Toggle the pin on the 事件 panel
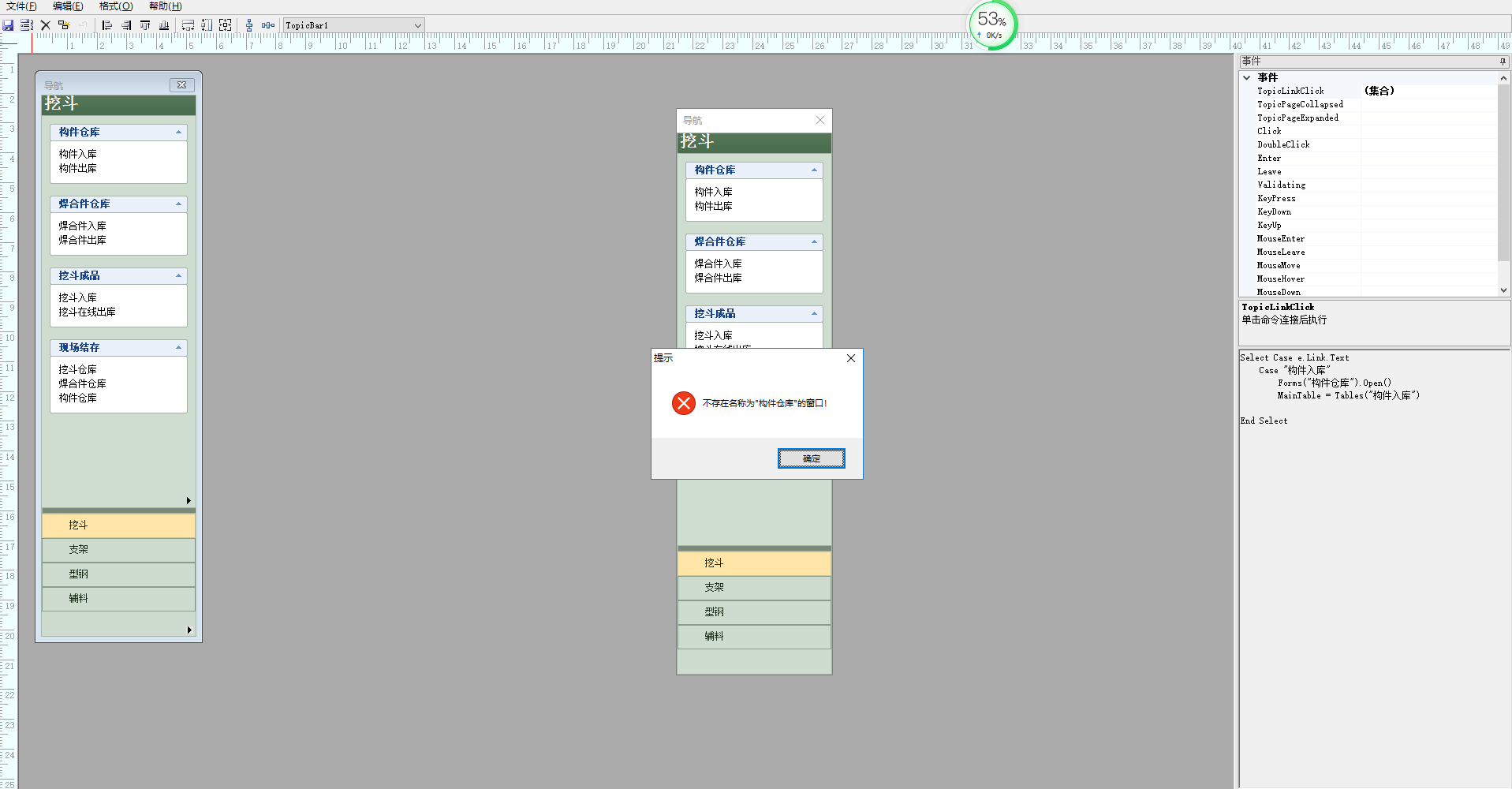Viewport: 1512px width, 789px height. (x=1503, y=62)
